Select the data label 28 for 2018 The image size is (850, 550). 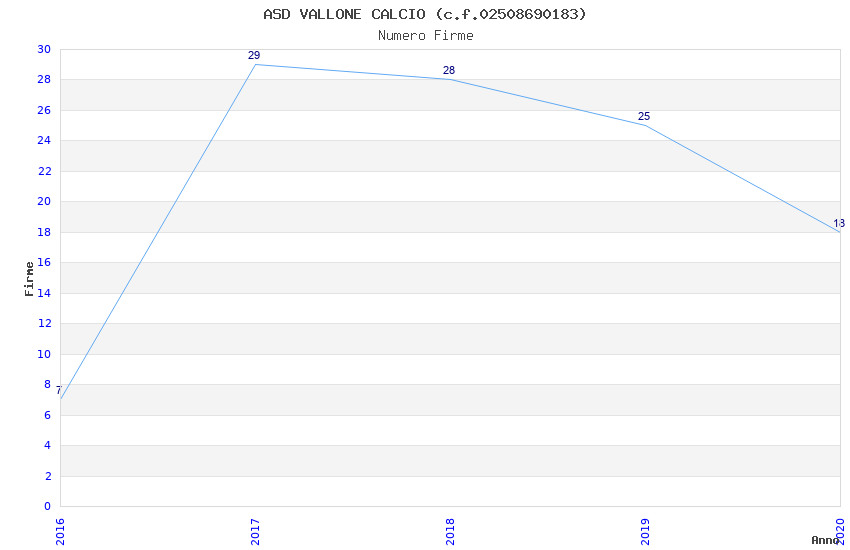point(449,70)
